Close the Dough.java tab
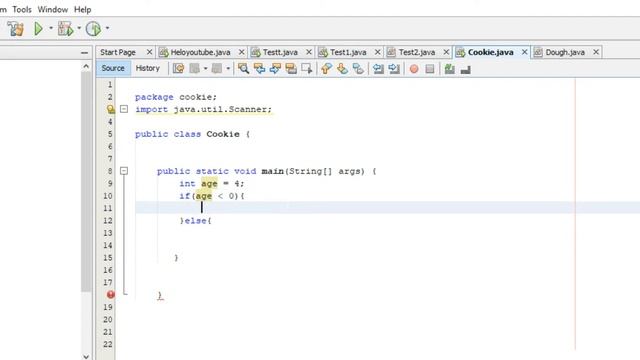Viewport: 640px width, 360px height. 596,52
